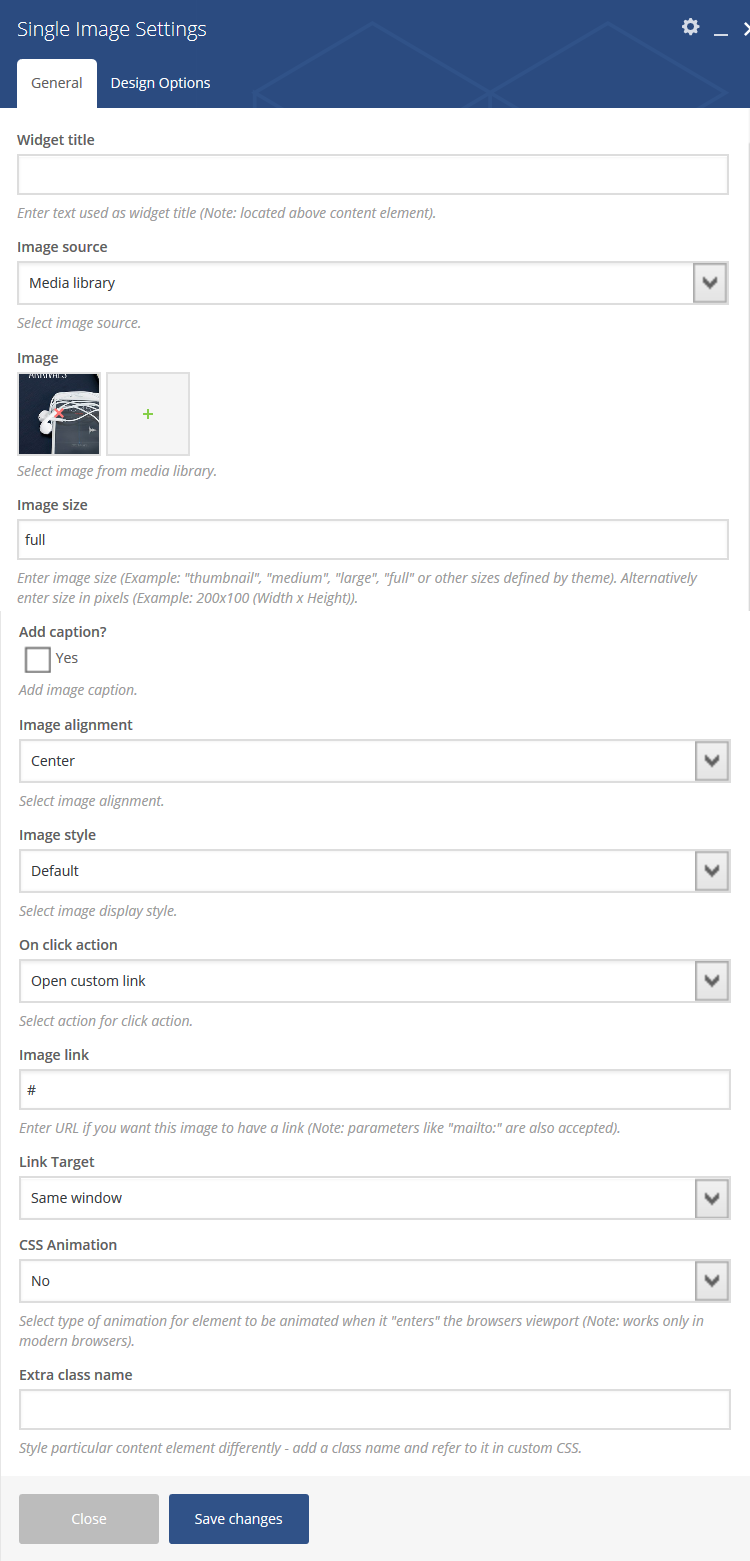
Task: Open the Image style dropdown arrow
Action: [x=711, y=871]
